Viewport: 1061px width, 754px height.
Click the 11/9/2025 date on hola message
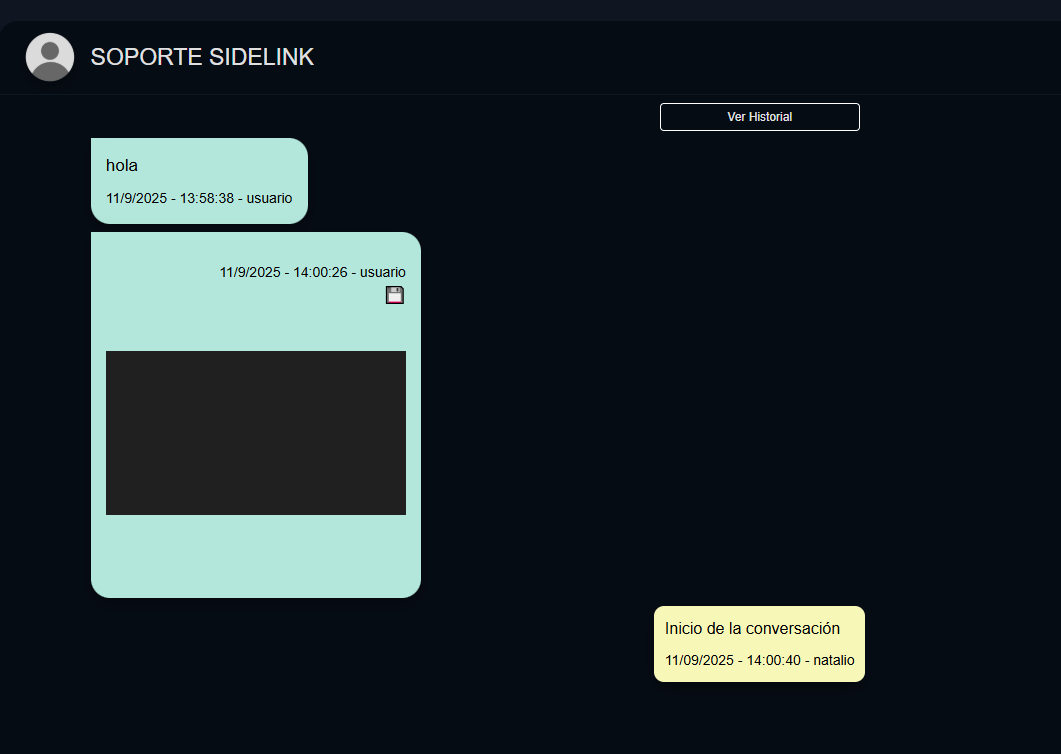coord(136,199)
